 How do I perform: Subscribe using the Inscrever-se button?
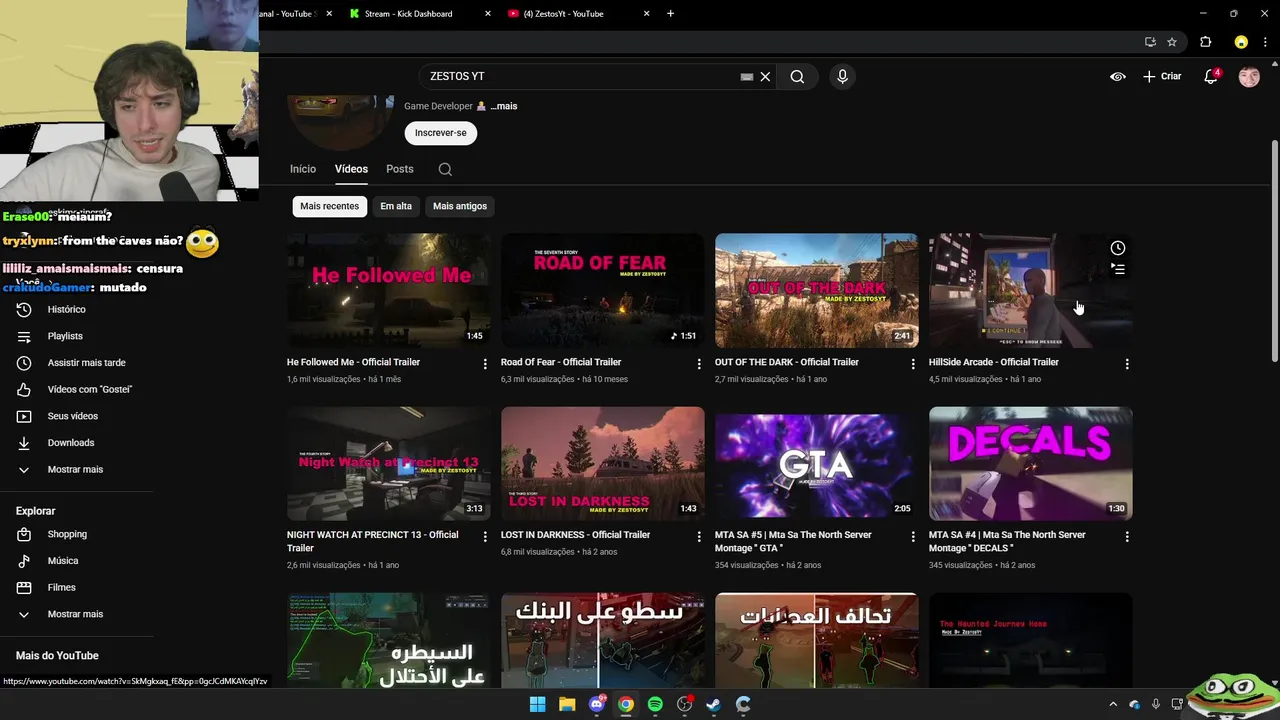440,133
